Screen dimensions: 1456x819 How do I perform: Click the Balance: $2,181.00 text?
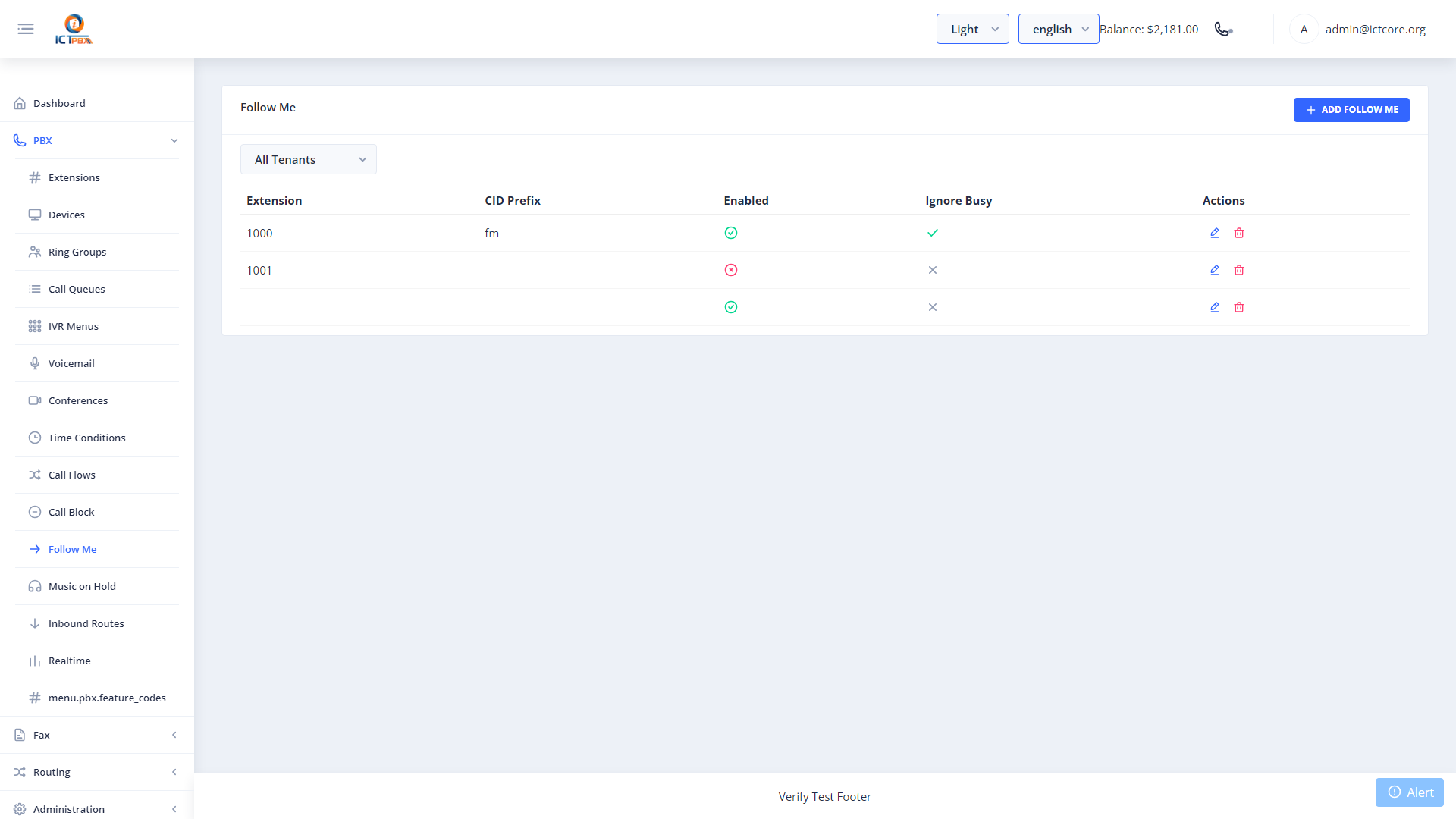1149,29
